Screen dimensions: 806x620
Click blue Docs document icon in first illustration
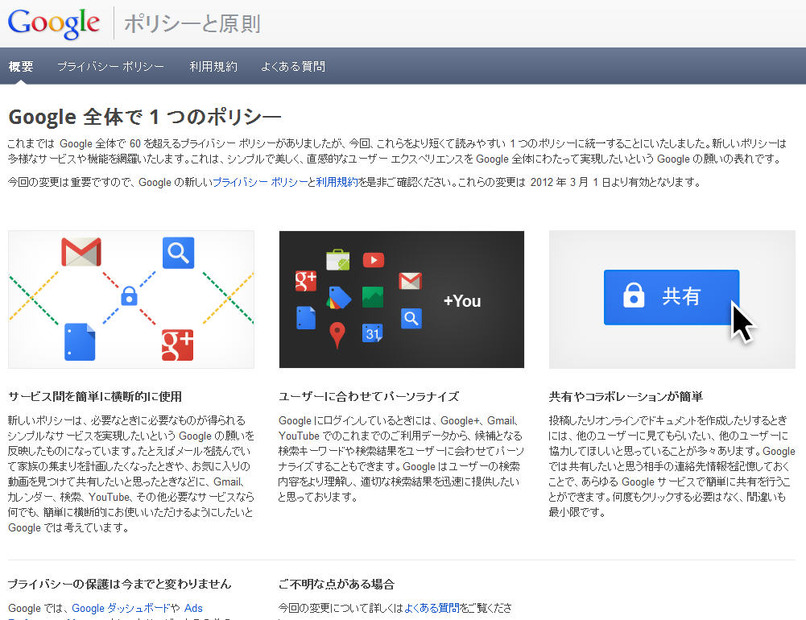coord(80,342)
